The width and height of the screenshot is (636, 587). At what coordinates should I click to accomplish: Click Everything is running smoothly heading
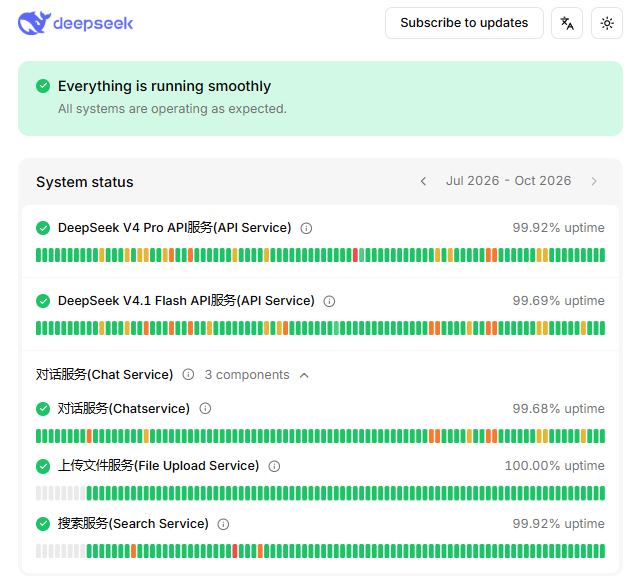[x=164, y=86]
